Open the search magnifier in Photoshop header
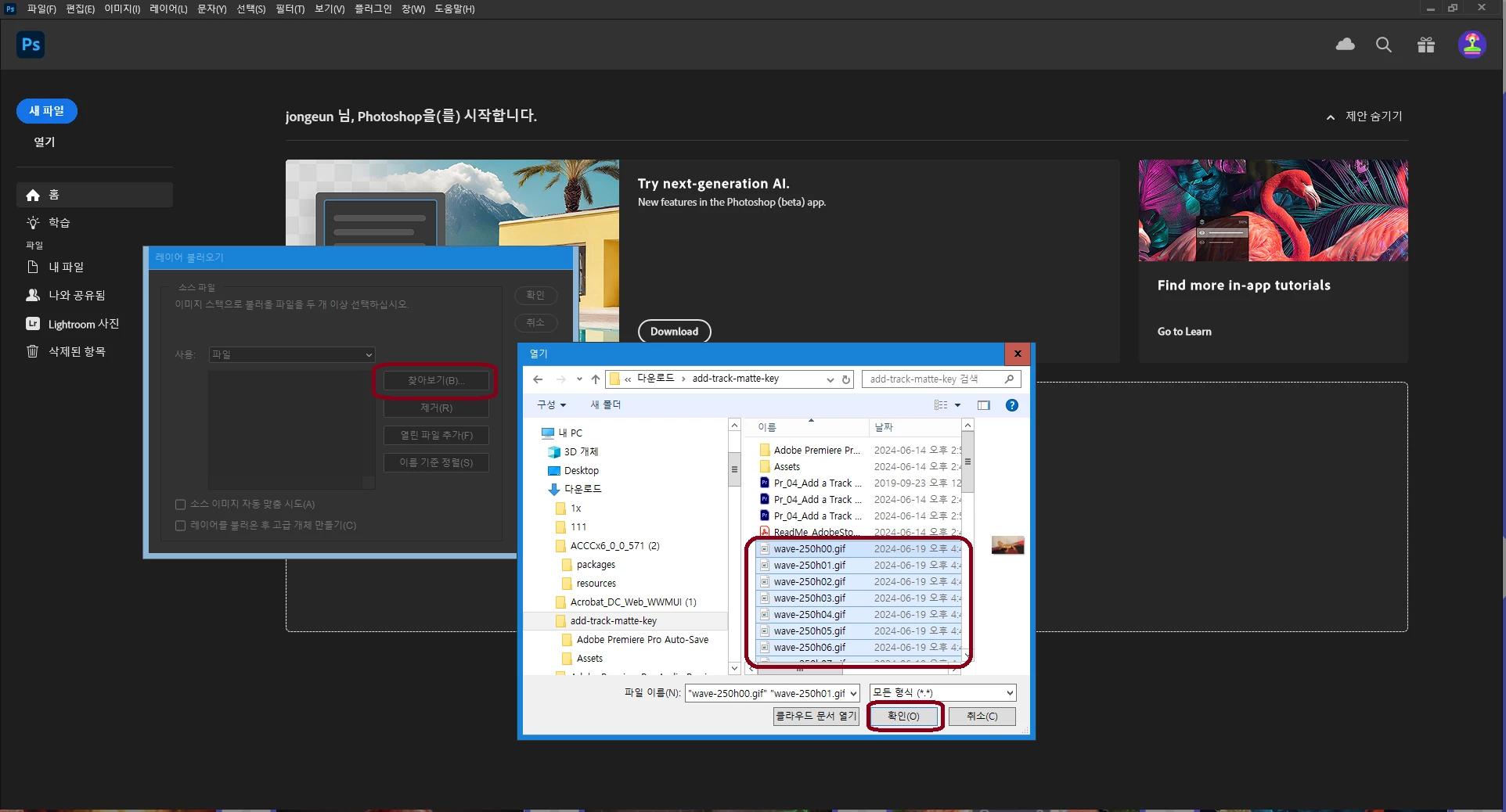Screen dimensions: 1506x812 click(x=1384, y=45)
